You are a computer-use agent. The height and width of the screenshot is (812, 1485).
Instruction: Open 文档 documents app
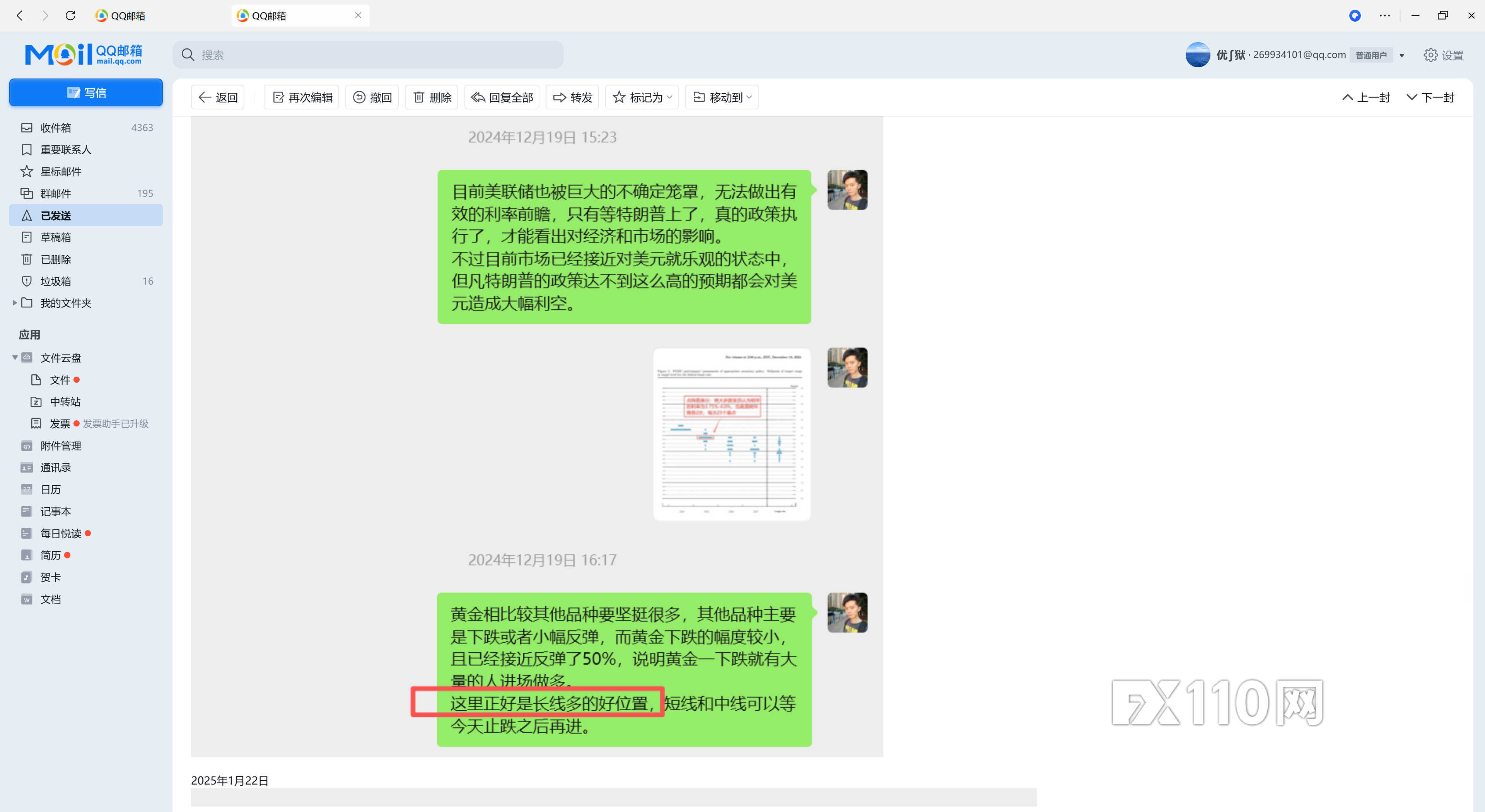[51, 599]
